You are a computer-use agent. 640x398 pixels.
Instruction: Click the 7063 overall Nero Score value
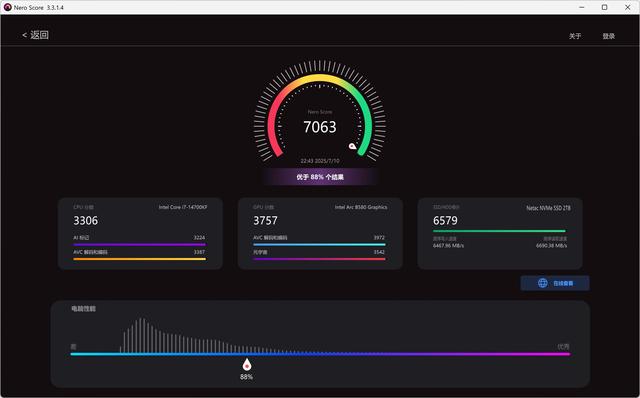(320, 127)
